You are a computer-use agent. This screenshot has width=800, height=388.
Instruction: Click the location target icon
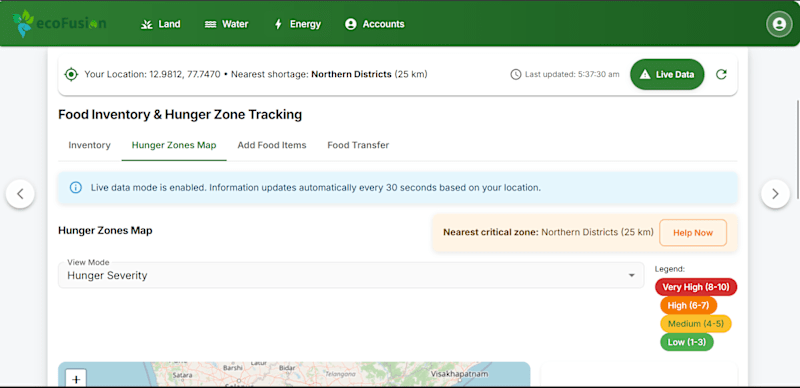coord(71,75)
